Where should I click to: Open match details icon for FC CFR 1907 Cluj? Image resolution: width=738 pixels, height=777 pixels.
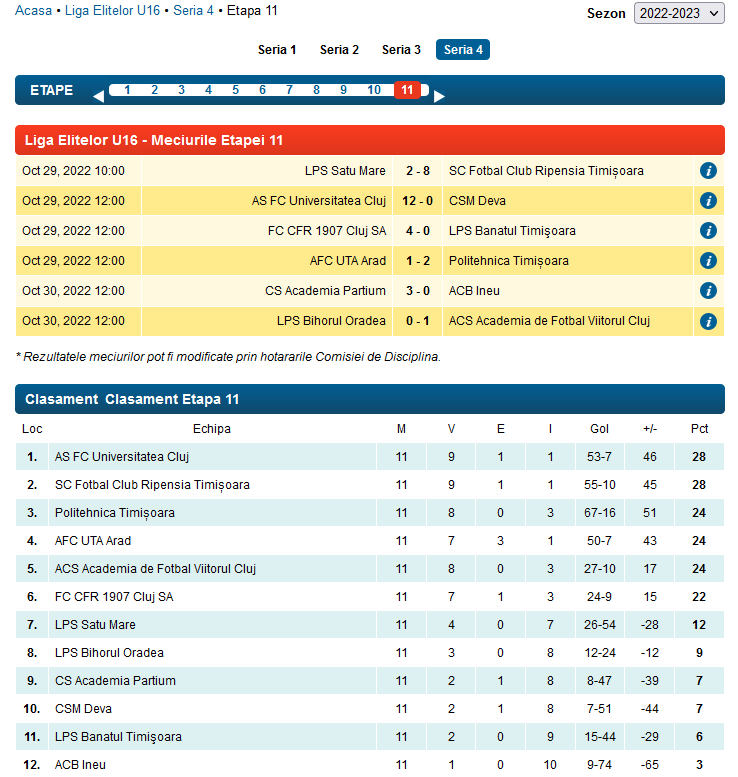pos(708,231)
